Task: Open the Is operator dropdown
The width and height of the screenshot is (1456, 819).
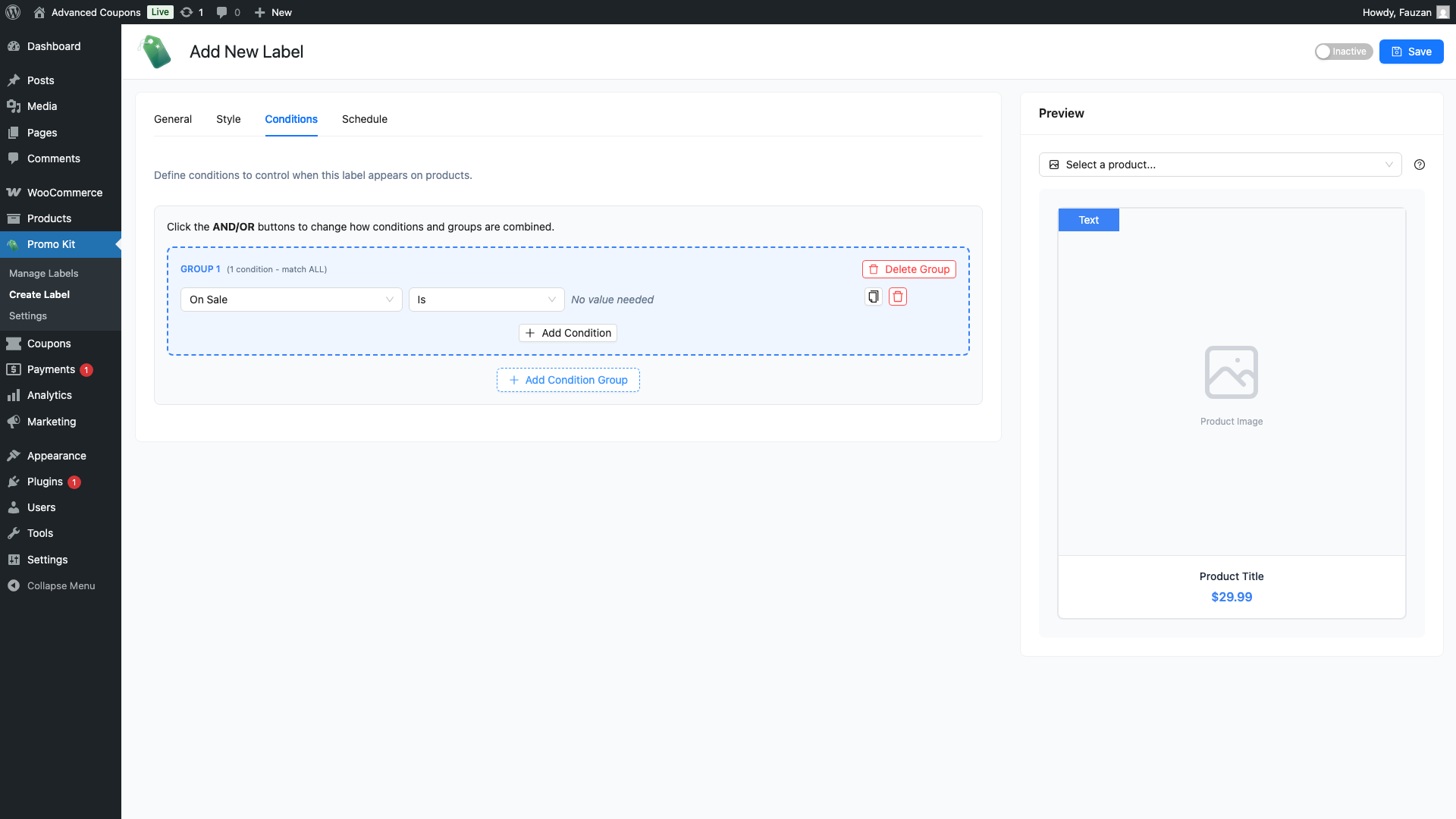Action: [x=486, y=300]
